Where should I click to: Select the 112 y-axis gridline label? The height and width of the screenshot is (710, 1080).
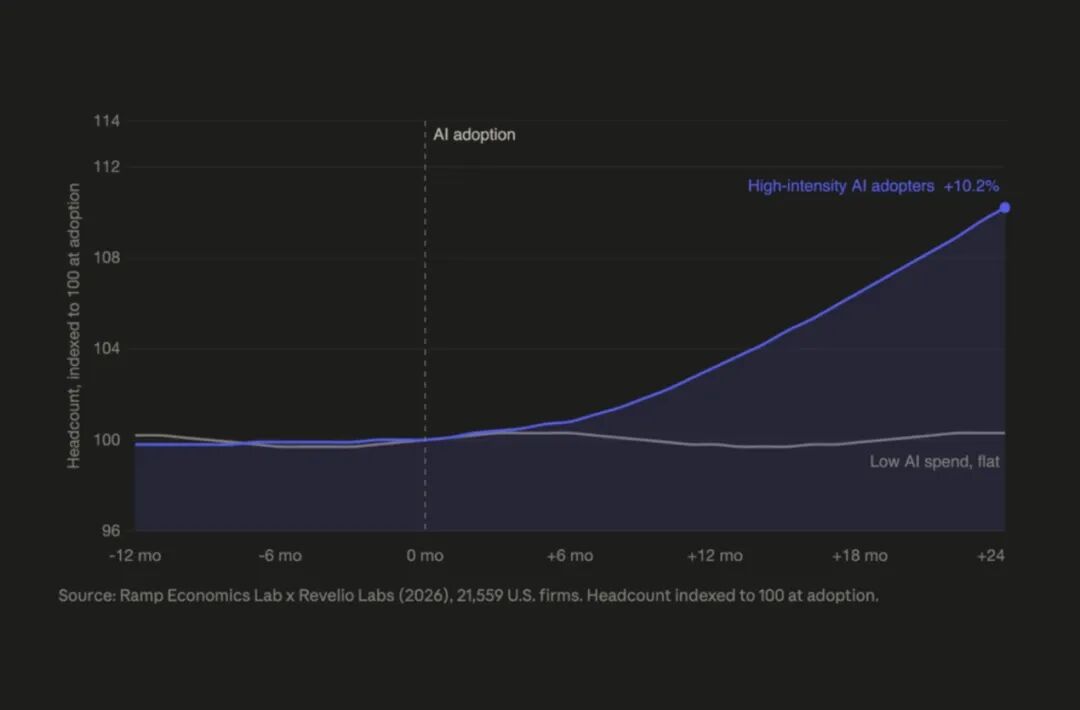[x=107, y=167]
